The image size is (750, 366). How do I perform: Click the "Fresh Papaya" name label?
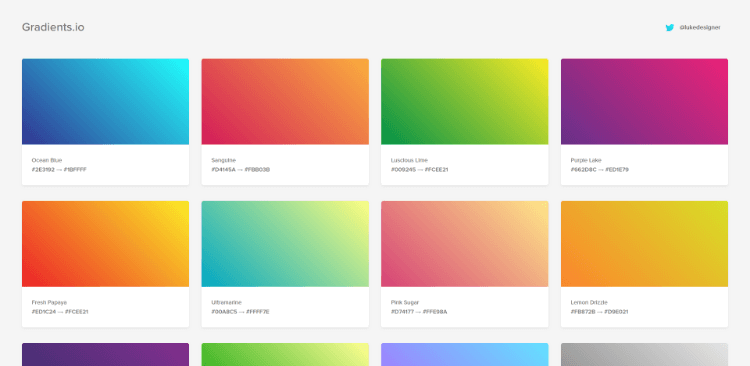pos(49,302)
